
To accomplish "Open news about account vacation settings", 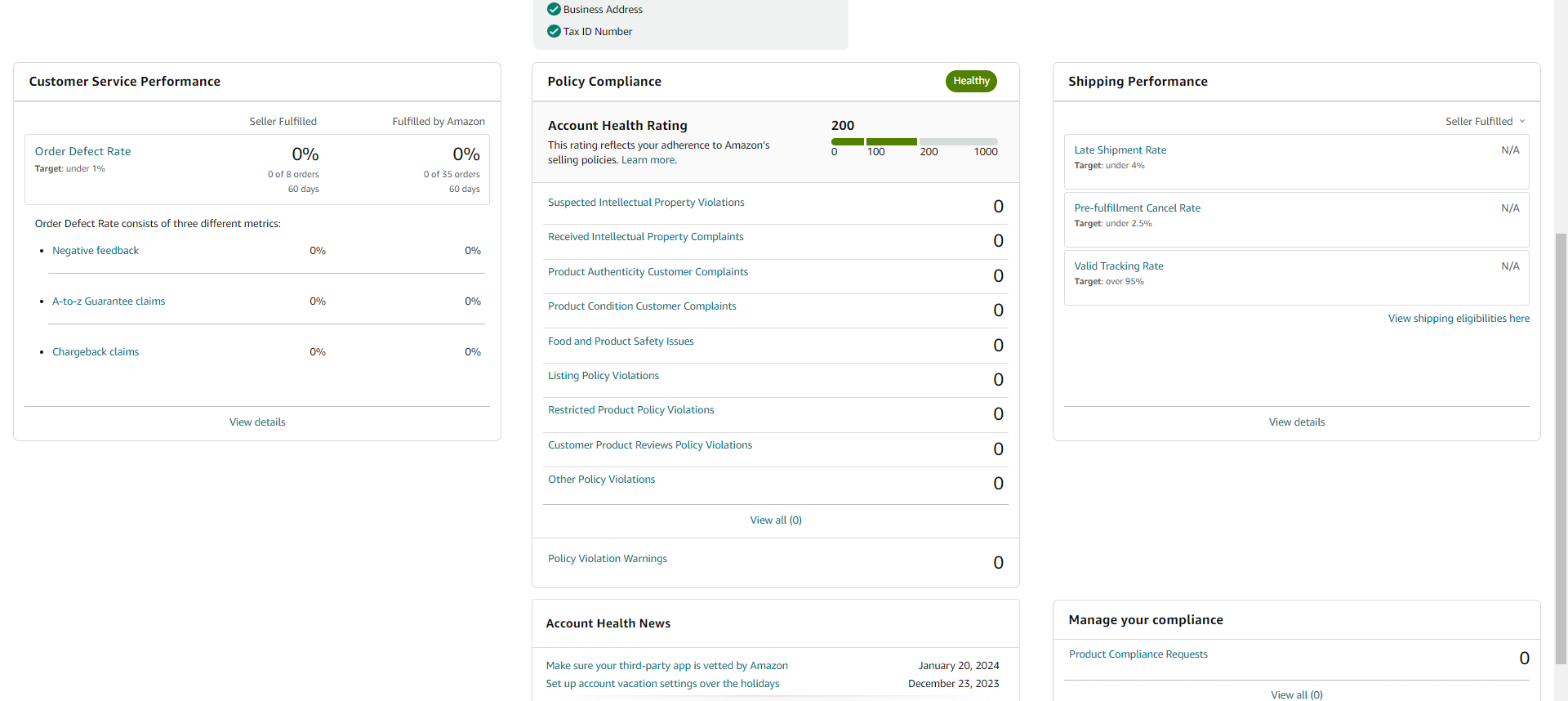I will coord(662,684).
